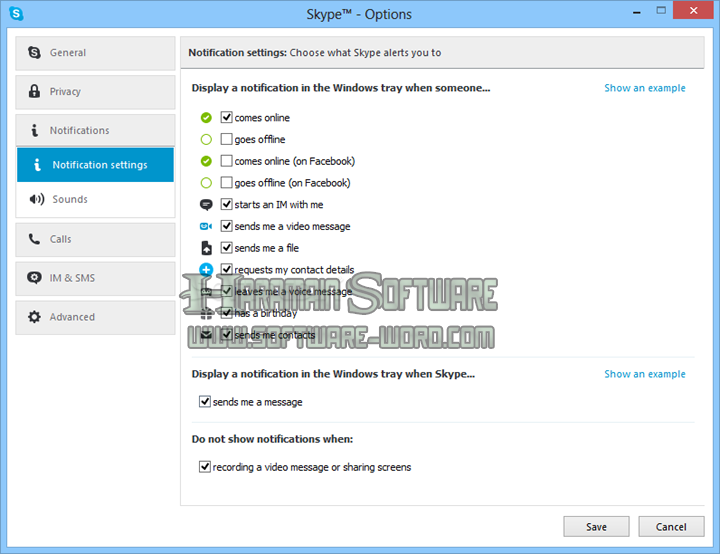Toggle Skype sends me a message checkbox

click(x=205, y=401)
